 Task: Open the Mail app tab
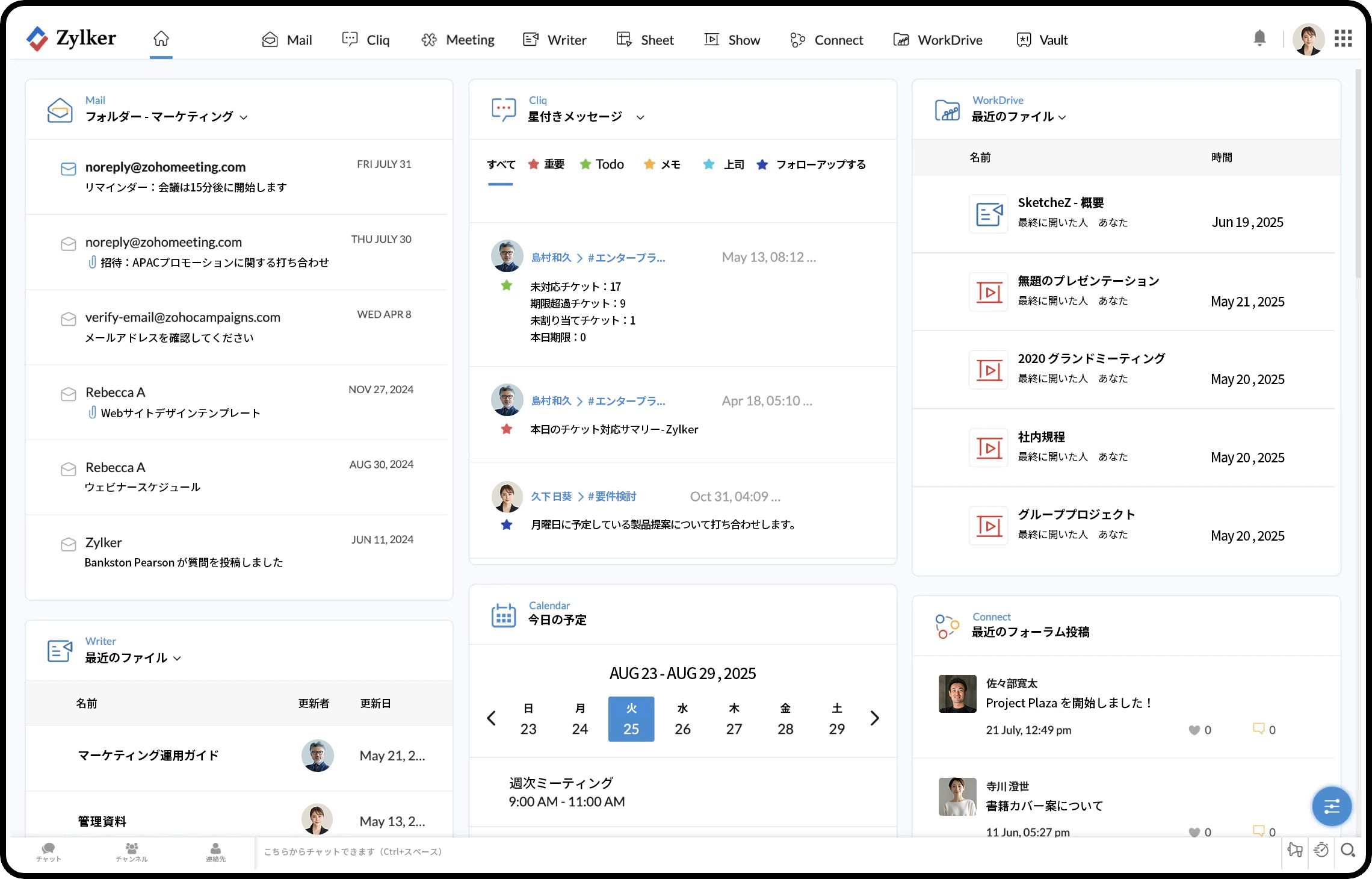pyautogui.click(x=287, y=40)
